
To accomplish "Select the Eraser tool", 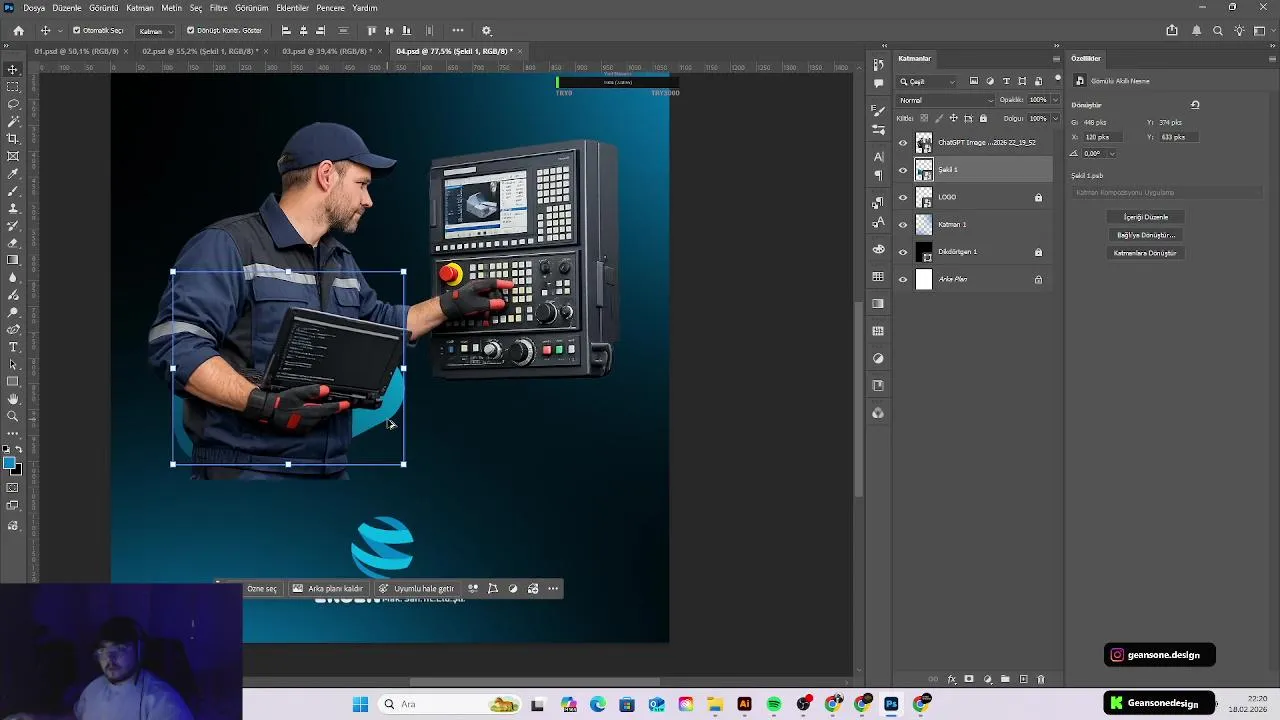I will tap(13, 243).
